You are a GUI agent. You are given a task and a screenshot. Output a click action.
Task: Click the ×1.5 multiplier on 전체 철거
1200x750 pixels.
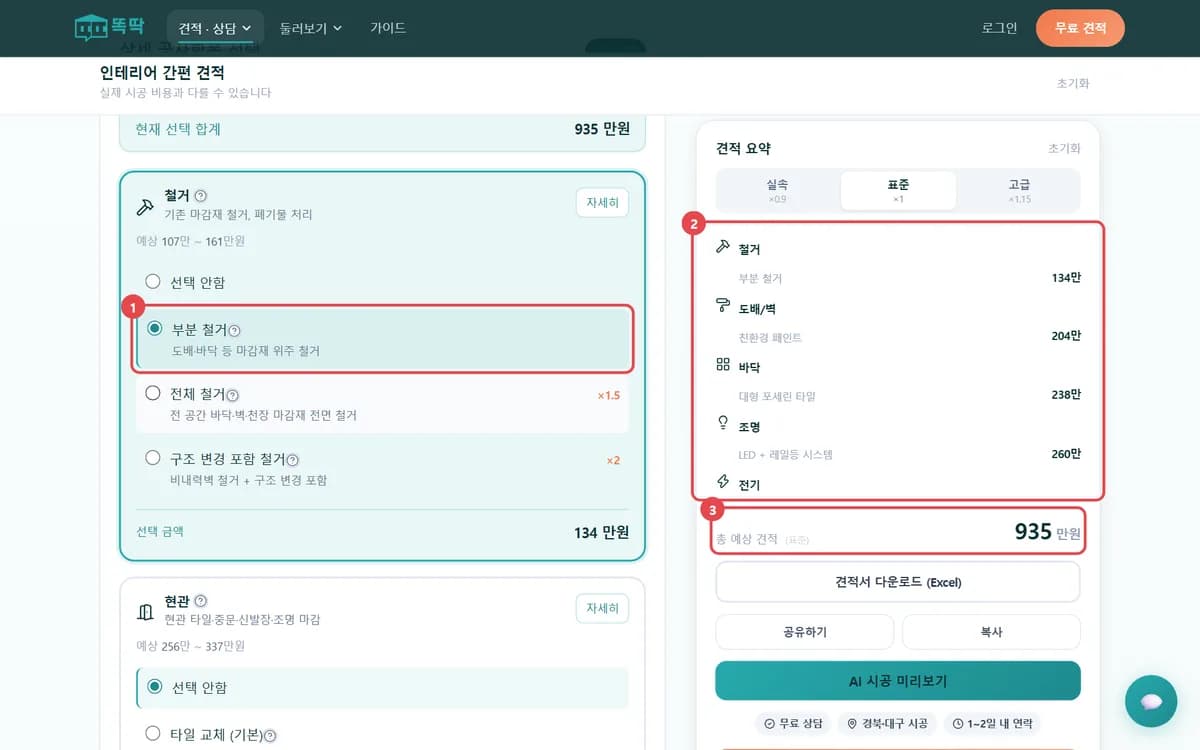(x=608, y=395)
